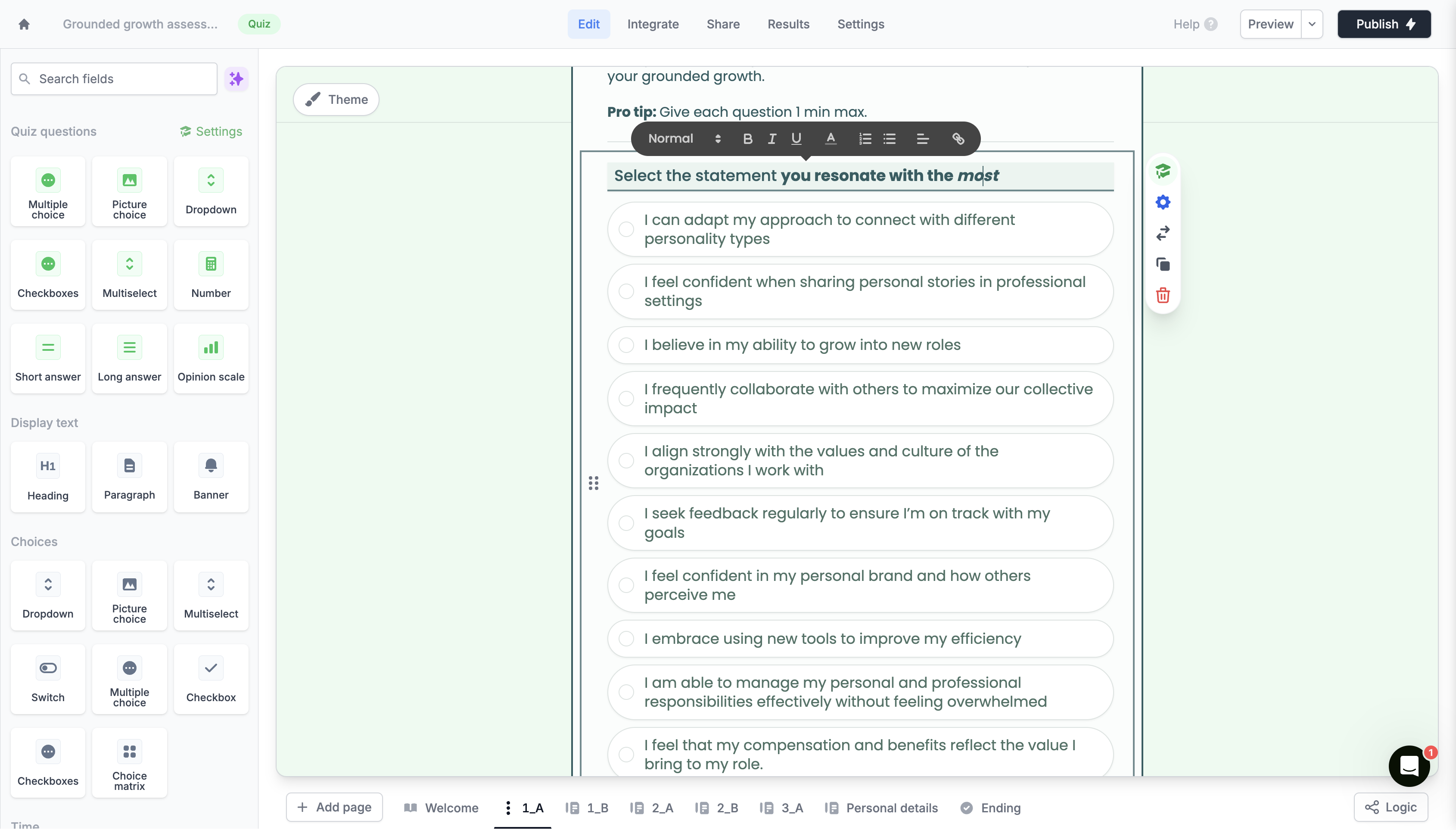The height and width of the screenshot is (830, 1456).
Task: Open the Logic button
Action: click(x=1391, y=807)
